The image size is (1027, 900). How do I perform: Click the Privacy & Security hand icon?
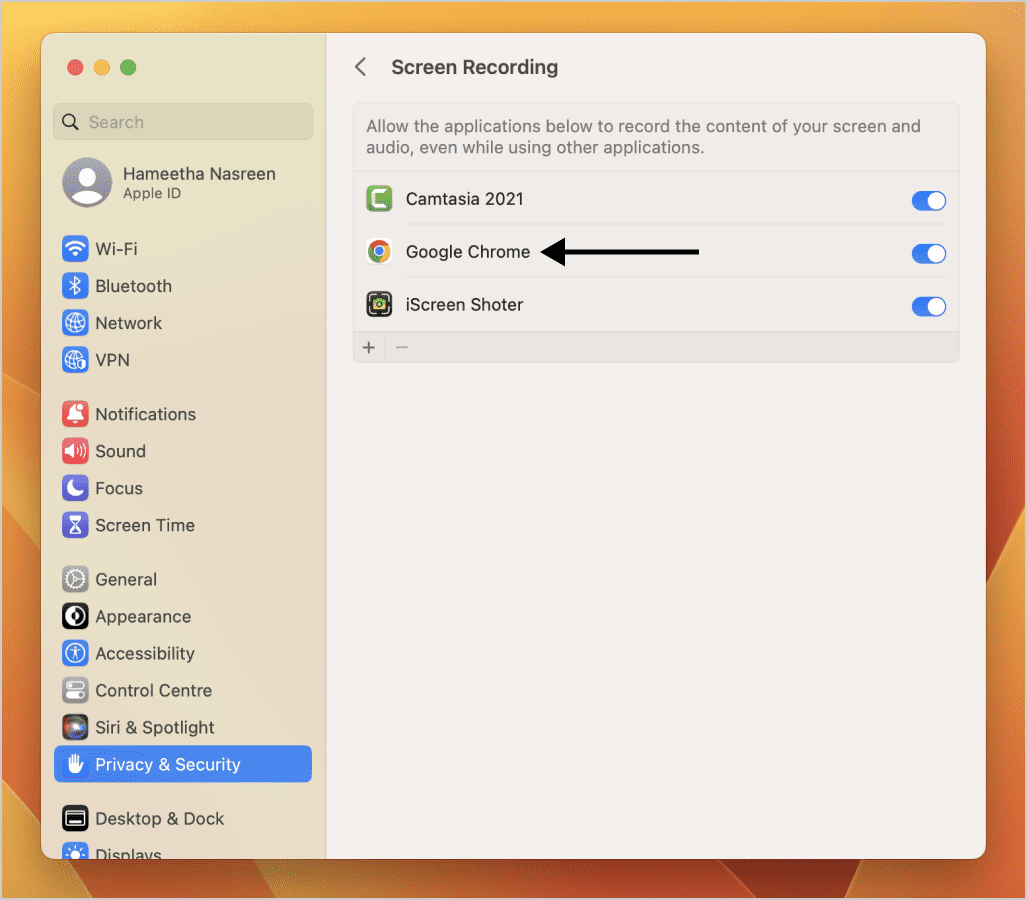(x=75, y=764)
